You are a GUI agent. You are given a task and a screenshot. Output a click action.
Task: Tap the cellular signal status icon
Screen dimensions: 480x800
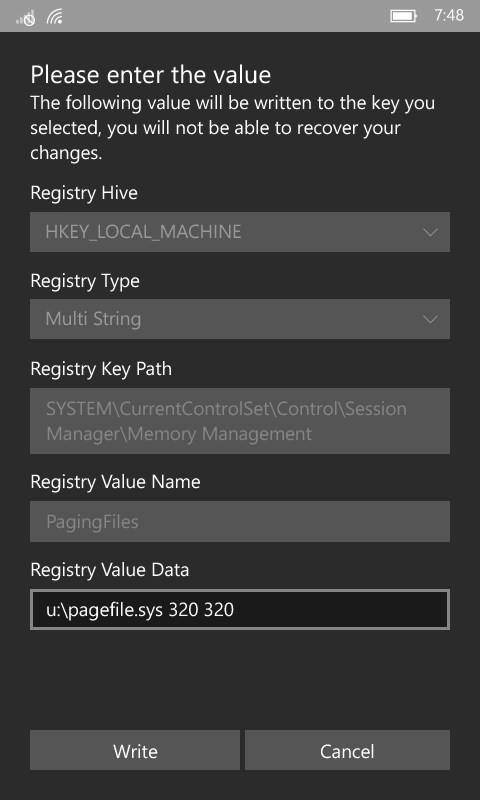point(25,17)
